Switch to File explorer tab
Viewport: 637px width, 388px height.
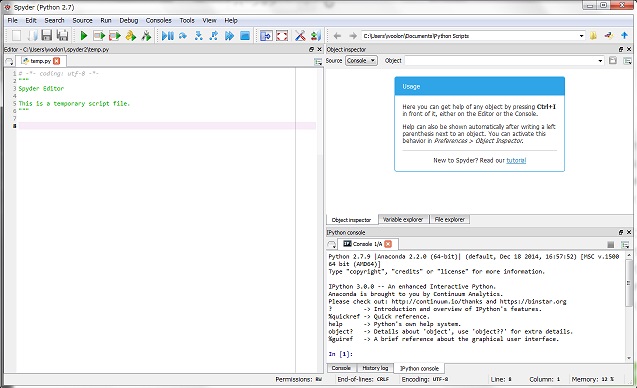[x=449, y=219]
